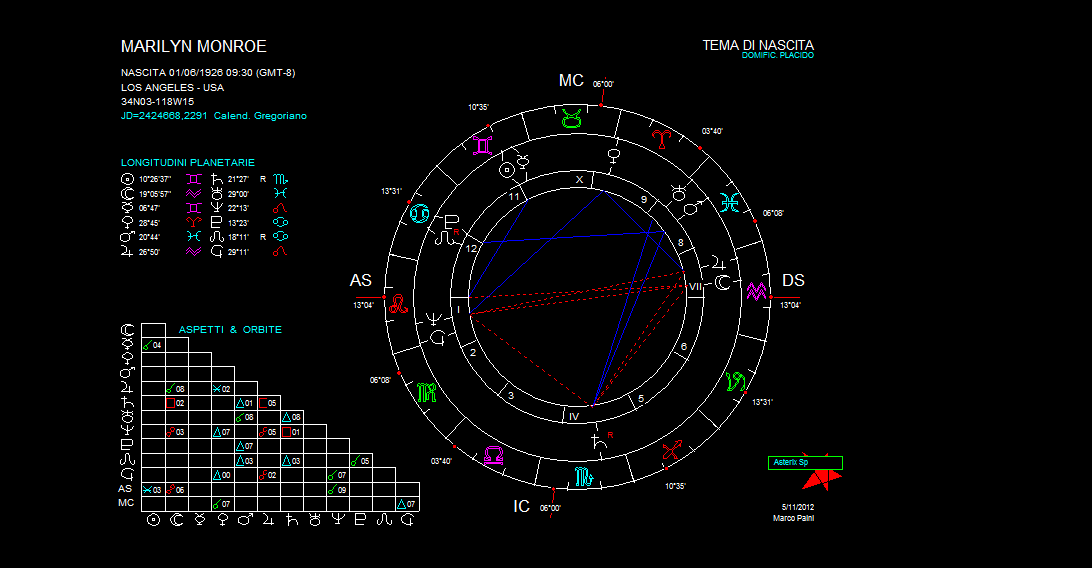Click house number VII on the wheel
This screenshot has height=569, width=1092.
tap(695, 286)
